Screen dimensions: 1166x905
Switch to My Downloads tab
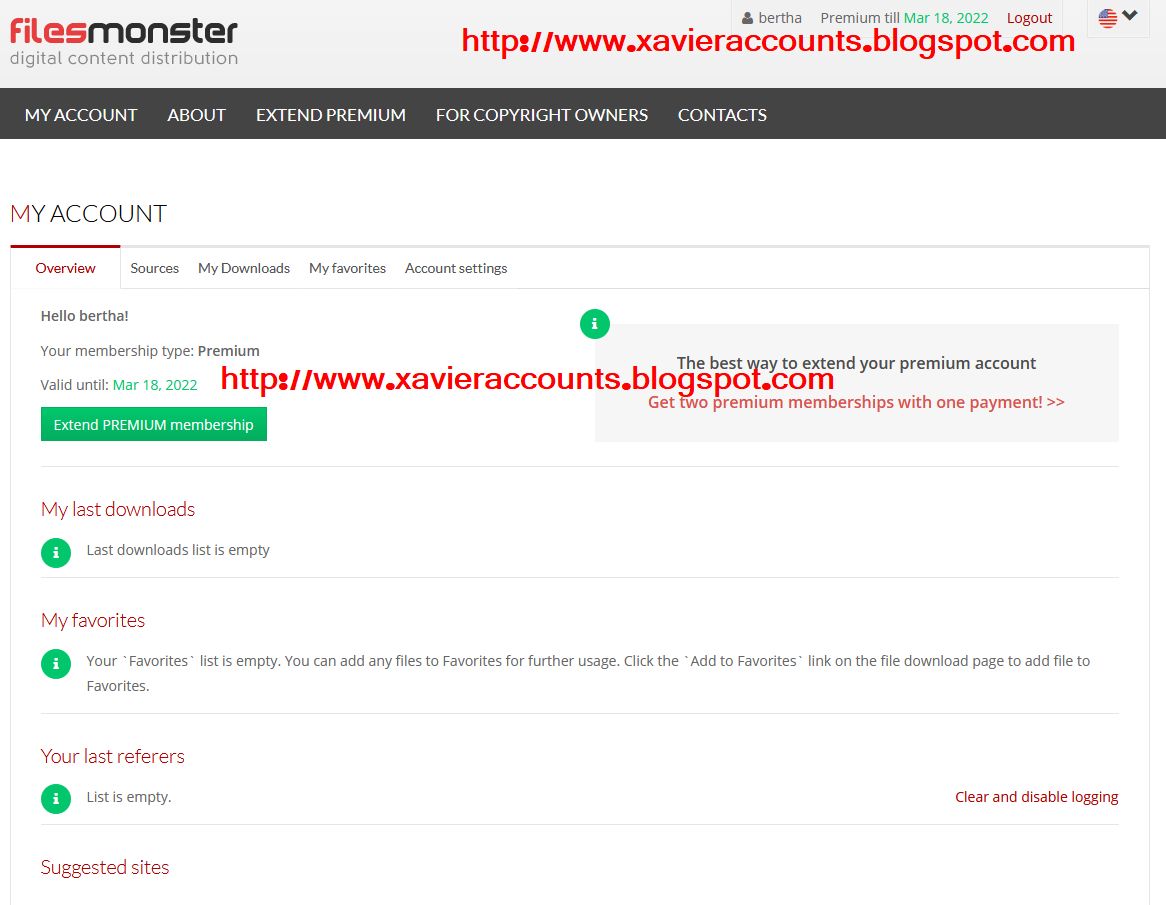click(x=244, y=268)
